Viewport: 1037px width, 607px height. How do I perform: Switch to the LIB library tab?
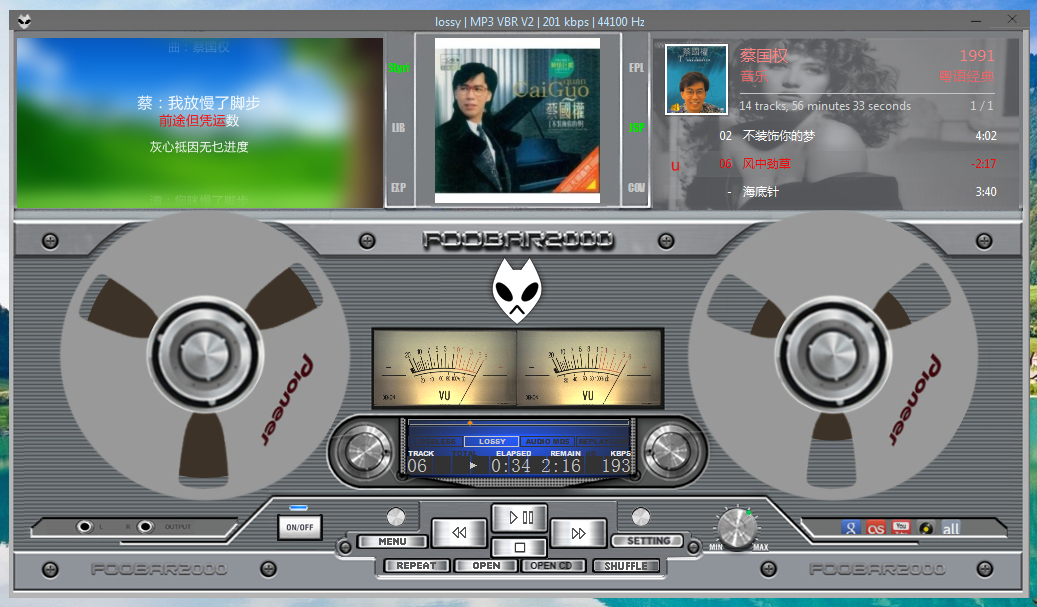coord(398,128)
